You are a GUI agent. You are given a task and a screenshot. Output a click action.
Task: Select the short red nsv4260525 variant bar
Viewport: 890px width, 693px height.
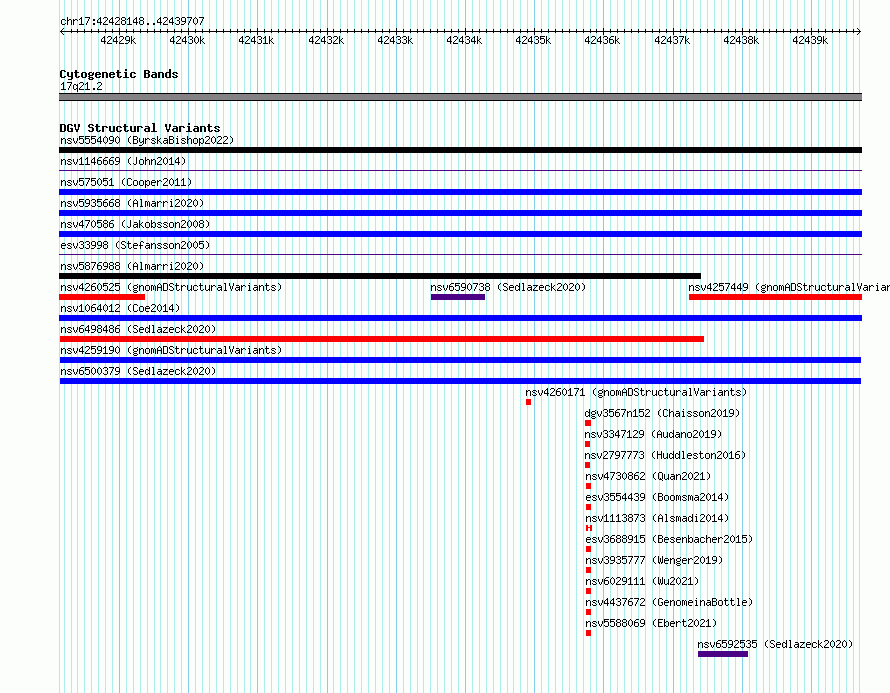[x=102, y=297]
